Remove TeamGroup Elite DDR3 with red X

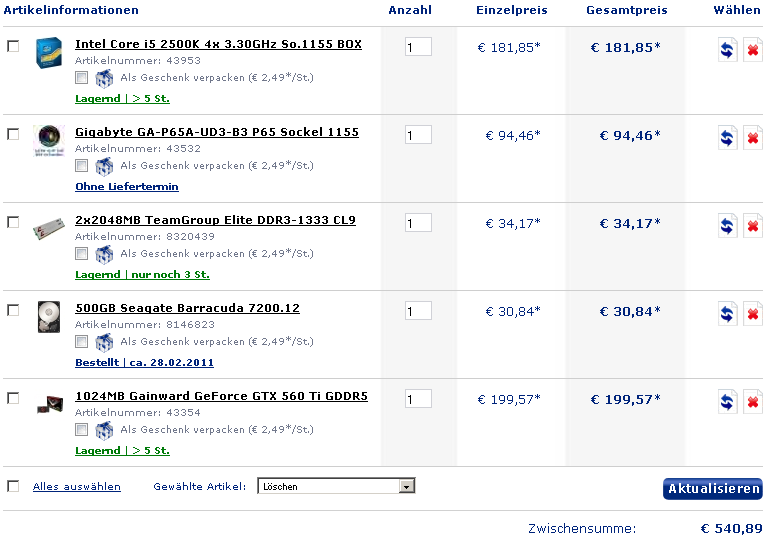[x=752, y=226]
